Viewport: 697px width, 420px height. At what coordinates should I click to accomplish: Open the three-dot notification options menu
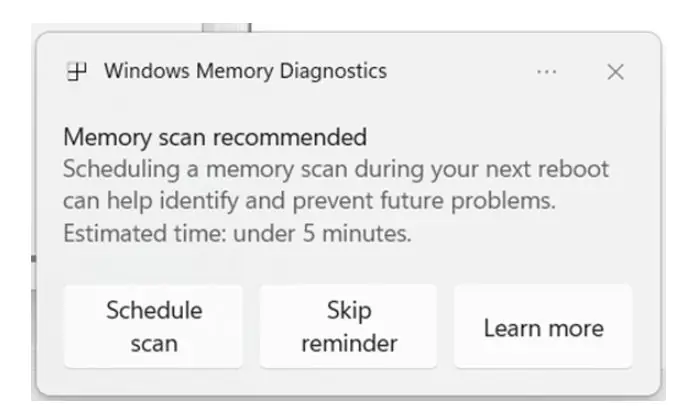[546, 72]
